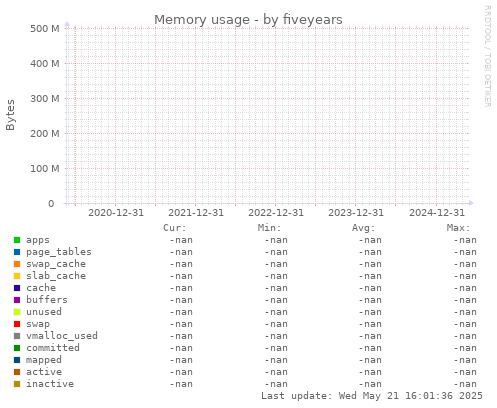Click the red swap legend swatch
497x408 pixels.
[17, 324]
